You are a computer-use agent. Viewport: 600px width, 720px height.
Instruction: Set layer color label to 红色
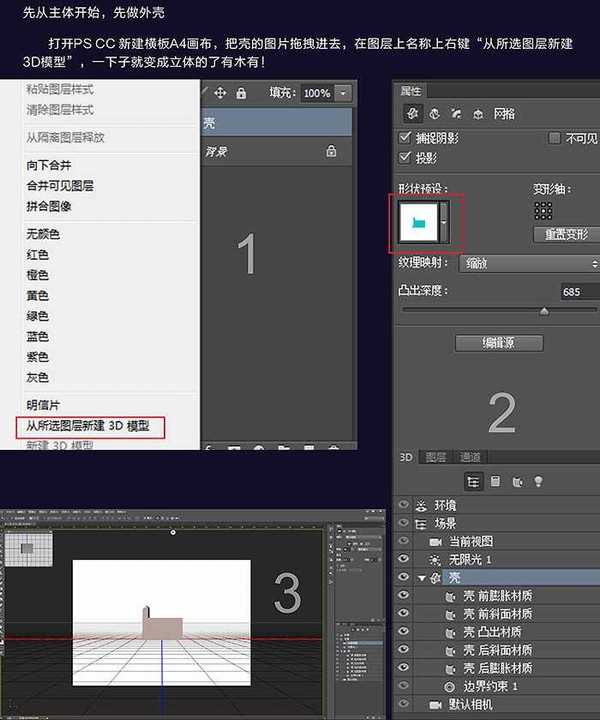(x=37, y=254)
